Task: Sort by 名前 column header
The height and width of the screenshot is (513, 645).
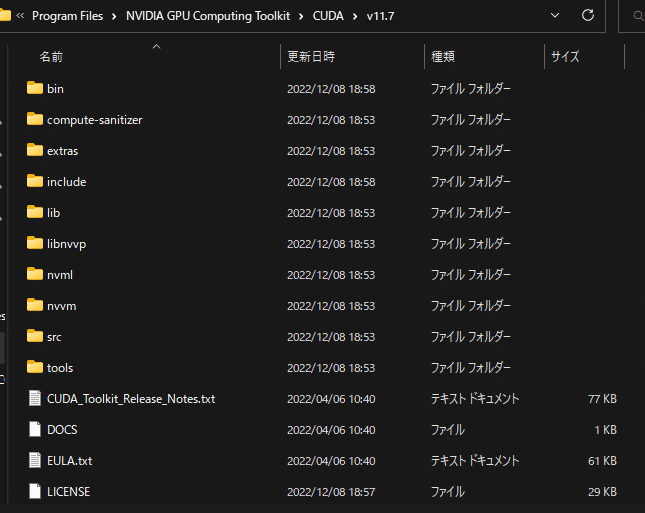Action: pos(51,56)
